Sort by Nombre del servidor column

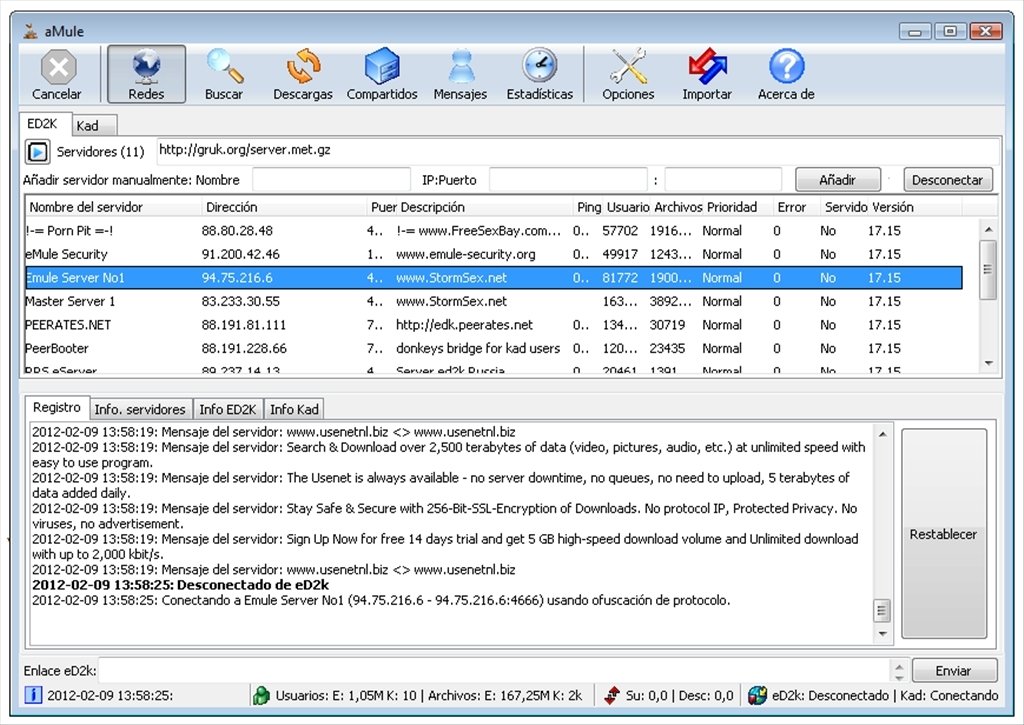click(114, 207)
